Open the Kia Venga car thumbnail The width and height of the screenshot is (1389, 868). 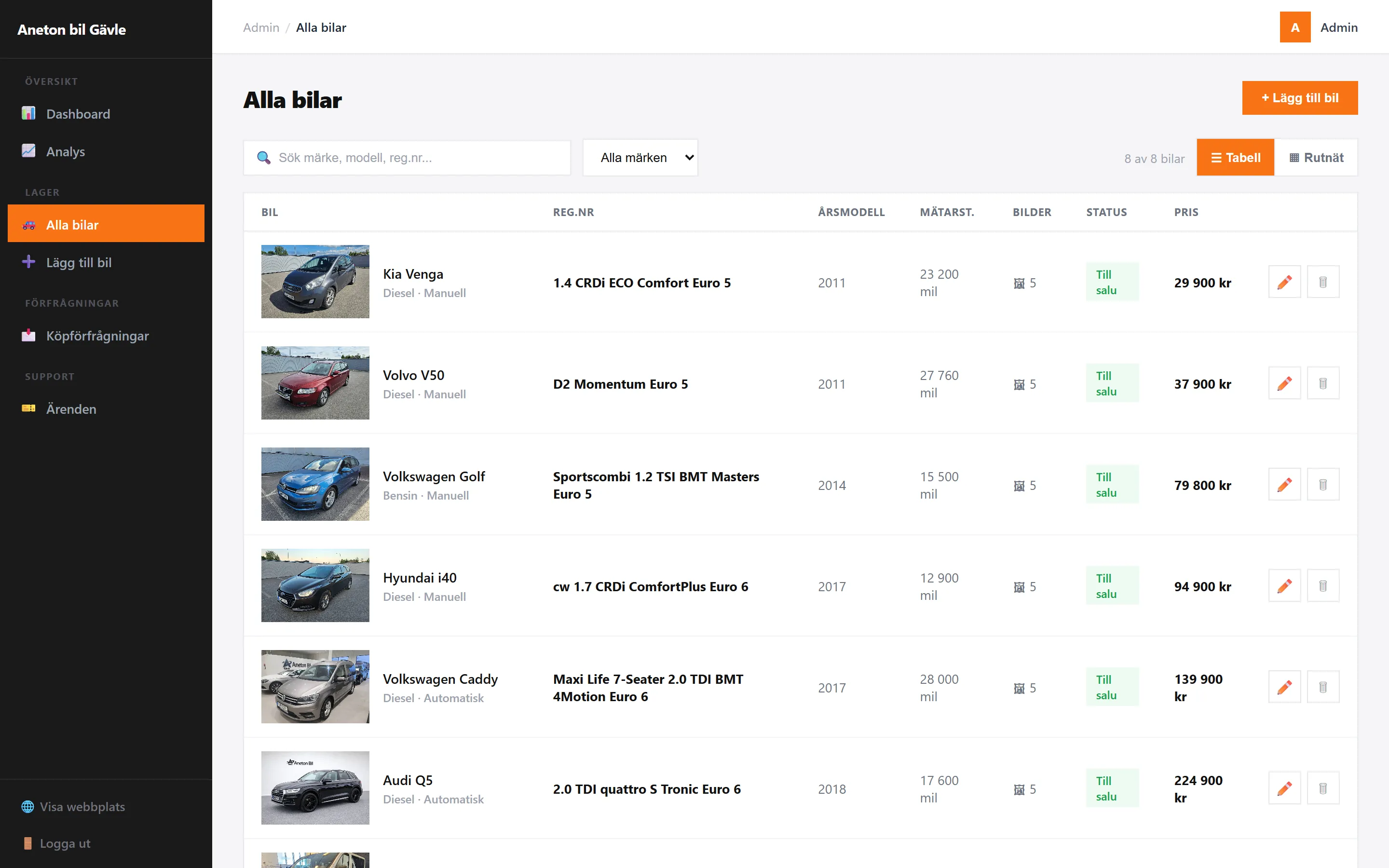coord(315,281)
